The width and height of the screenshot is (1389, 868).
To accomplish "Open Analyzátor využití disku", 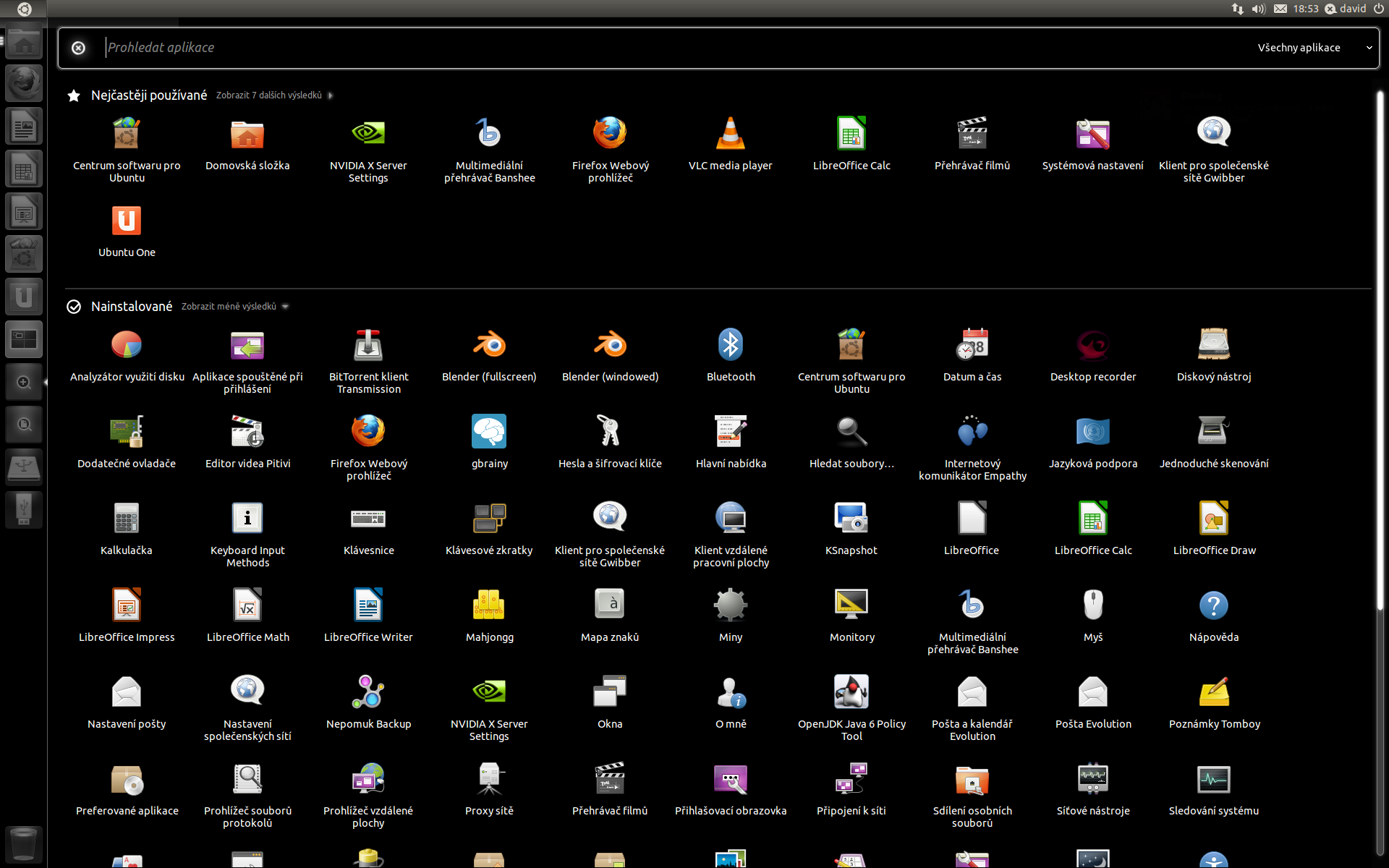I will pos(127,354).
